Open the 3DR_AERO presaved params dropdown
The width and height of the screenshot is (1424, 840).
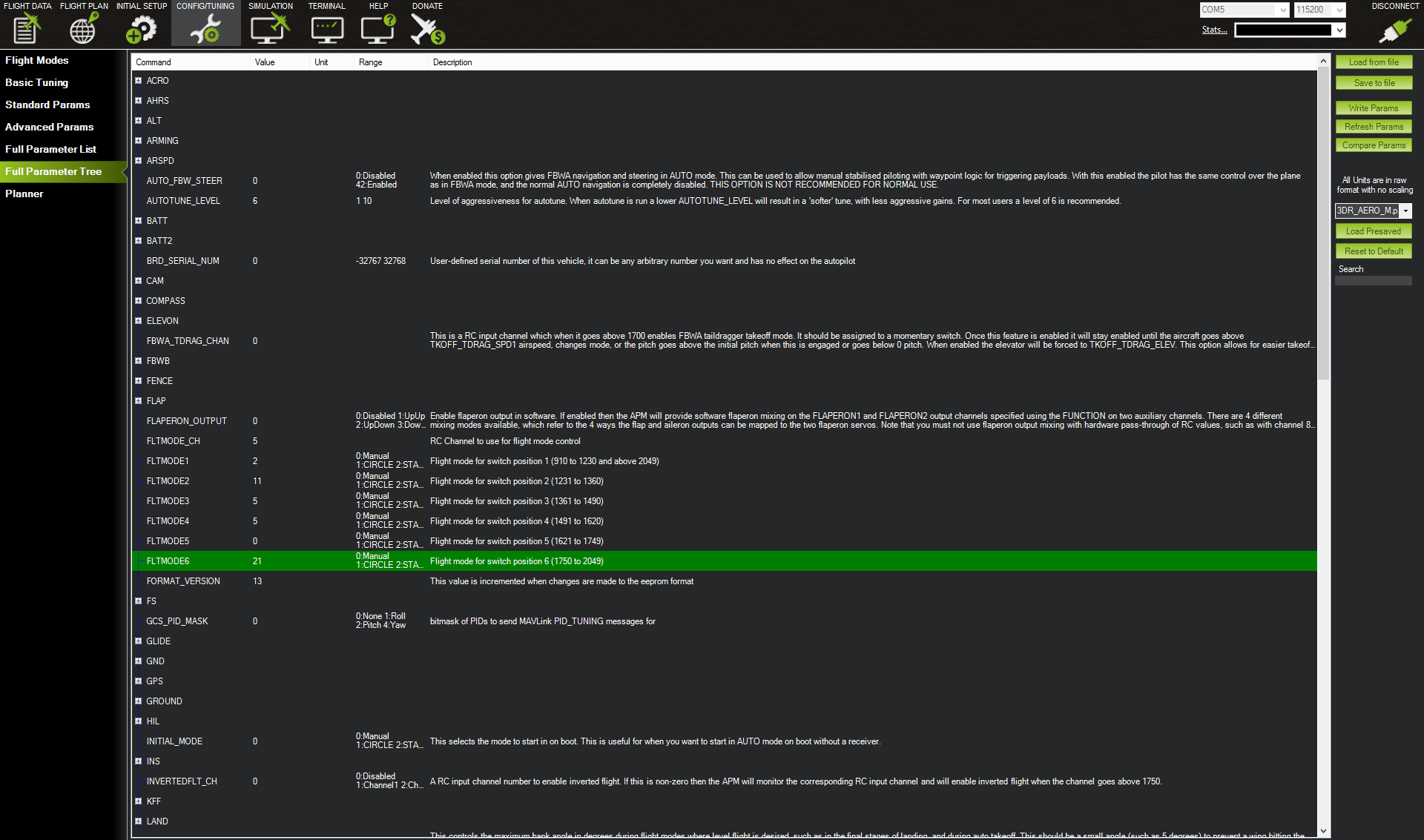pos(1405,211)
